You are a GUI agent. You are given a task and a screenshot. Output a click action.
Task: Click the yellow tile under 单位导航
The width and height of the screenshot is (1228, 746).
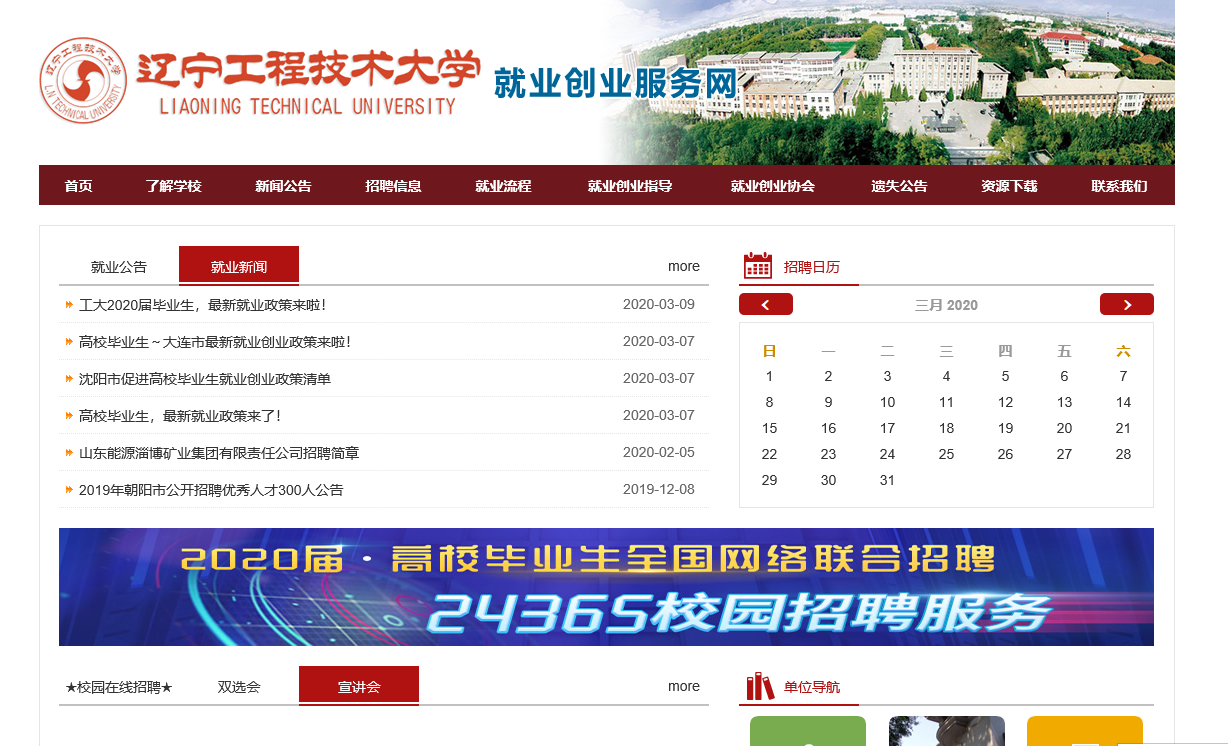1084,732
